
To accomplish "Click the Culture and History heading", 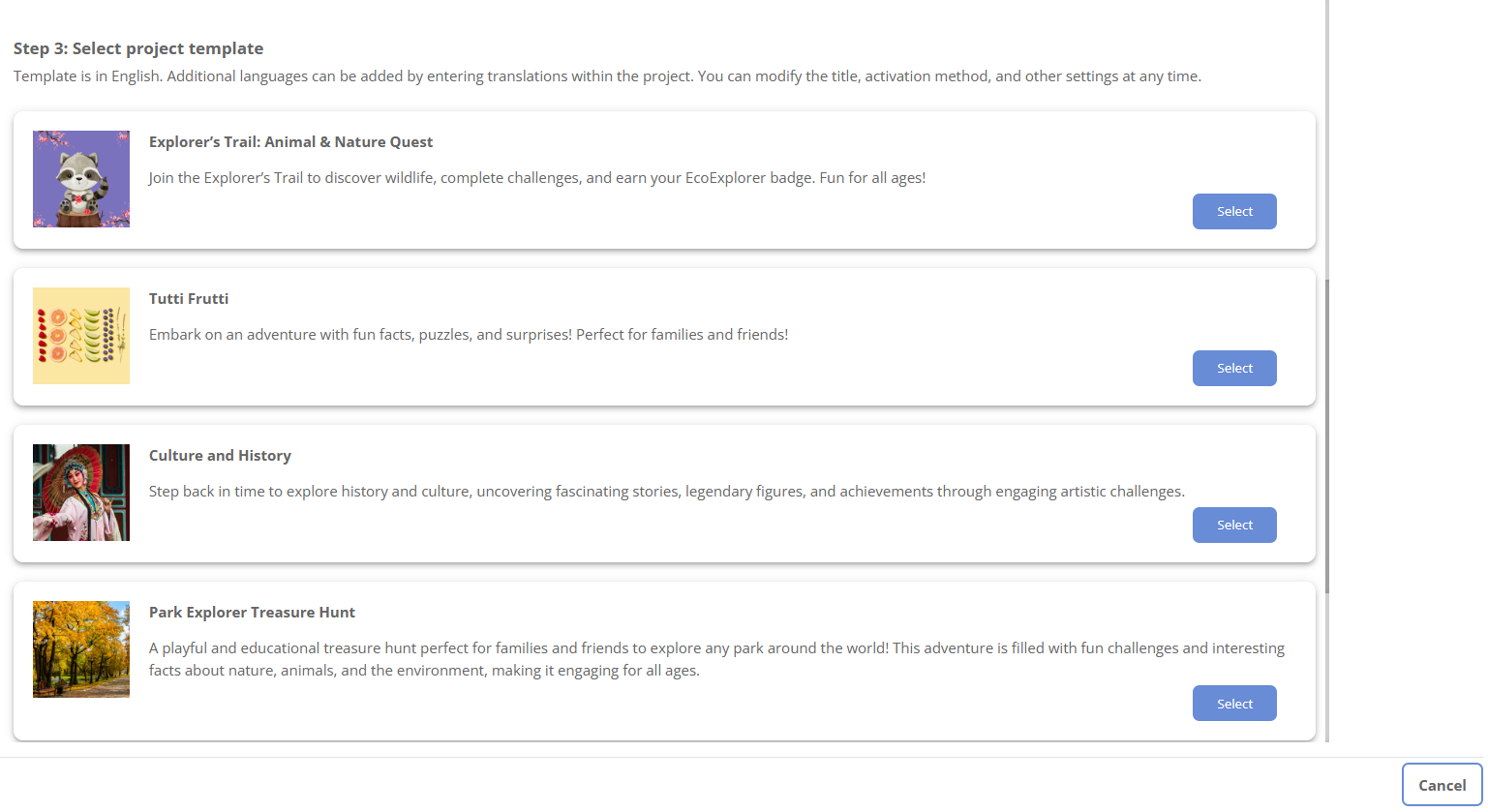I will pos(220,456).
